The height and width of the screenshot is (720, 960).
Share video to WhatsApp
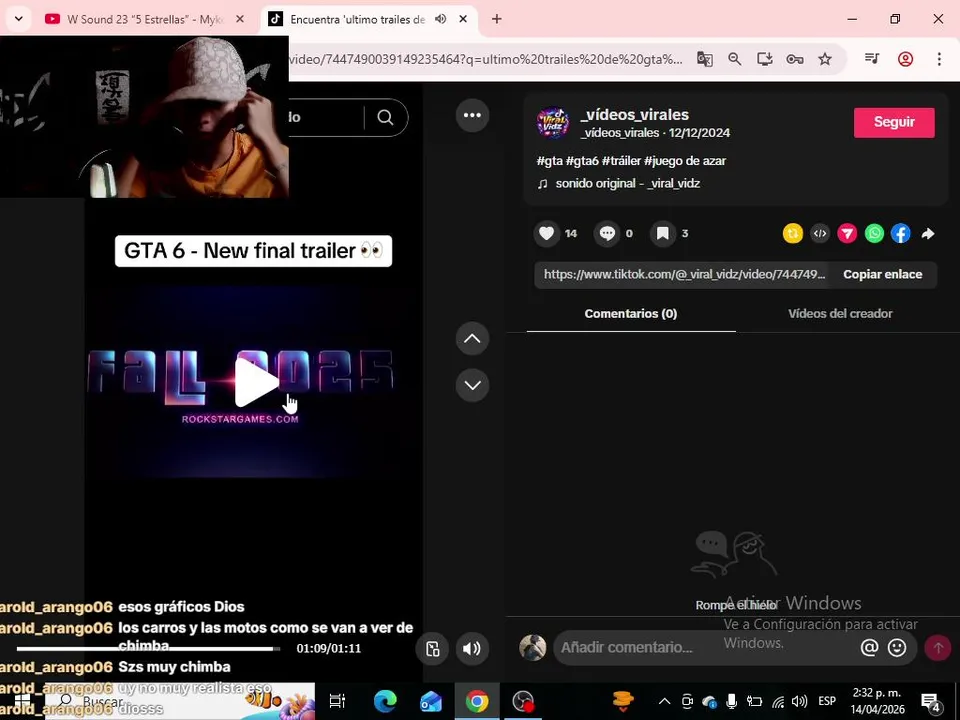point(874,233)
